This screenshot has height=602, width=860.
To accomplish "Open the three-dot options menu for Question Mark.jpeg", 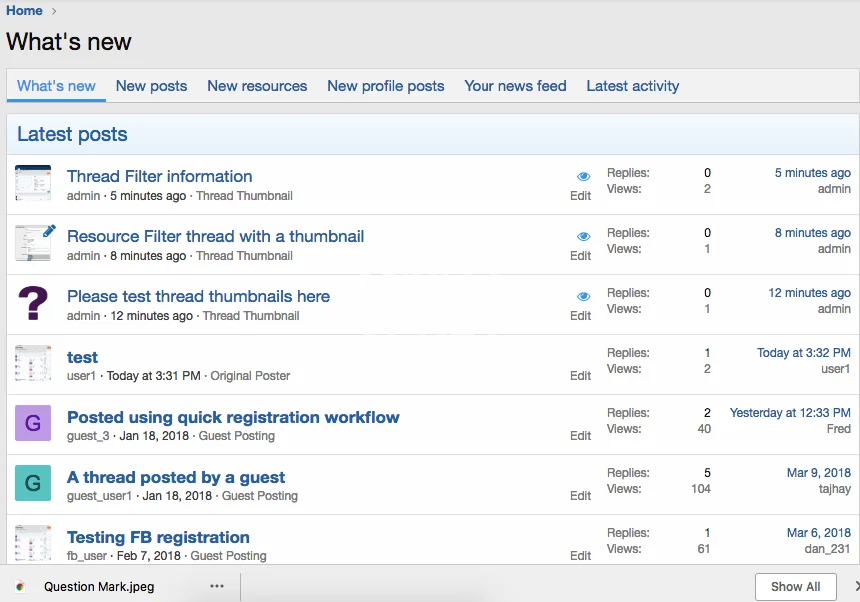I will pyautogui.click(x=216, y=587).
